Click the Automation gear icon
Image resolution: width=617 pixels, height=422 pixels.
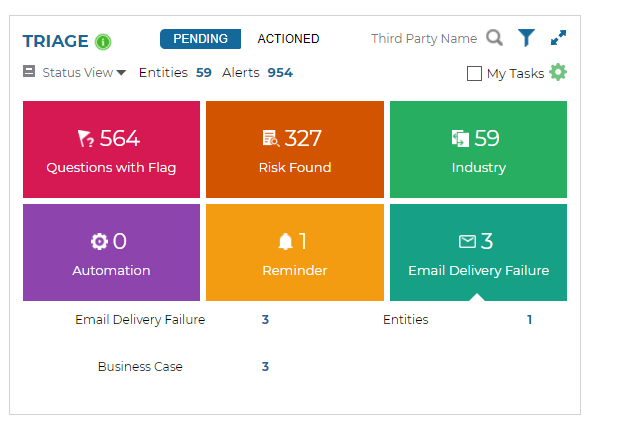(99, 241)
